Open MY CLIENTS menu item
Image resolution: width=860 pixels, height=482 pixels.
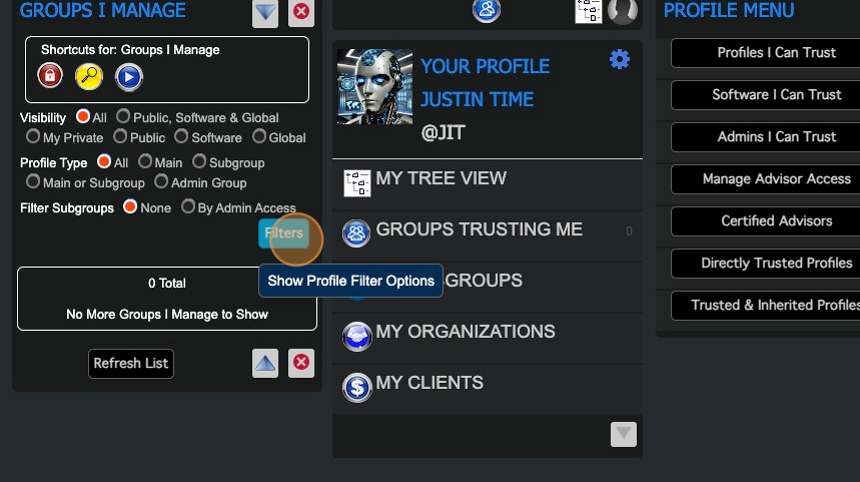click(x=488, y=389)
